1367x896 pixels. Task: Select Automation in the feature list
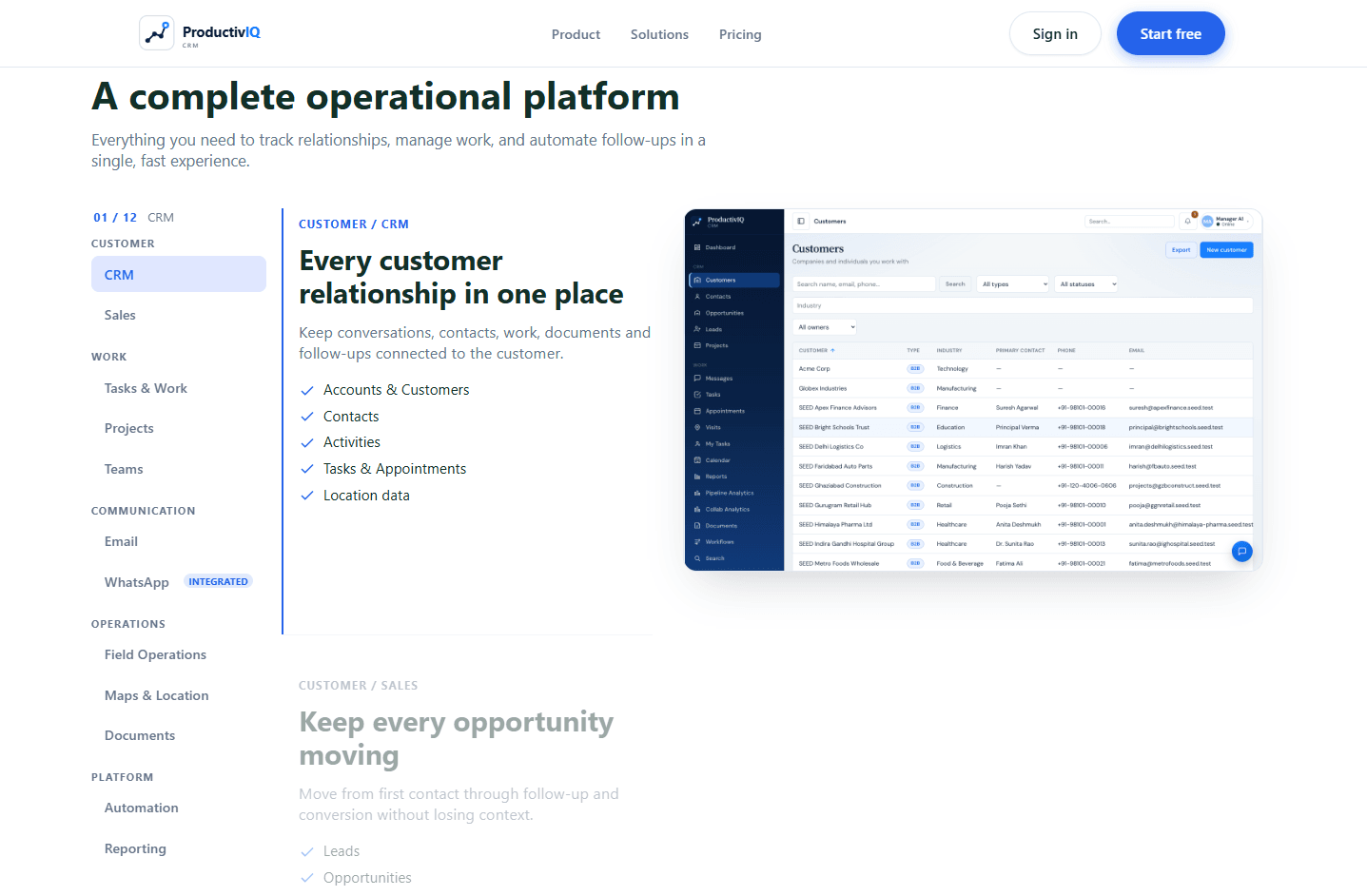point(179,808)
